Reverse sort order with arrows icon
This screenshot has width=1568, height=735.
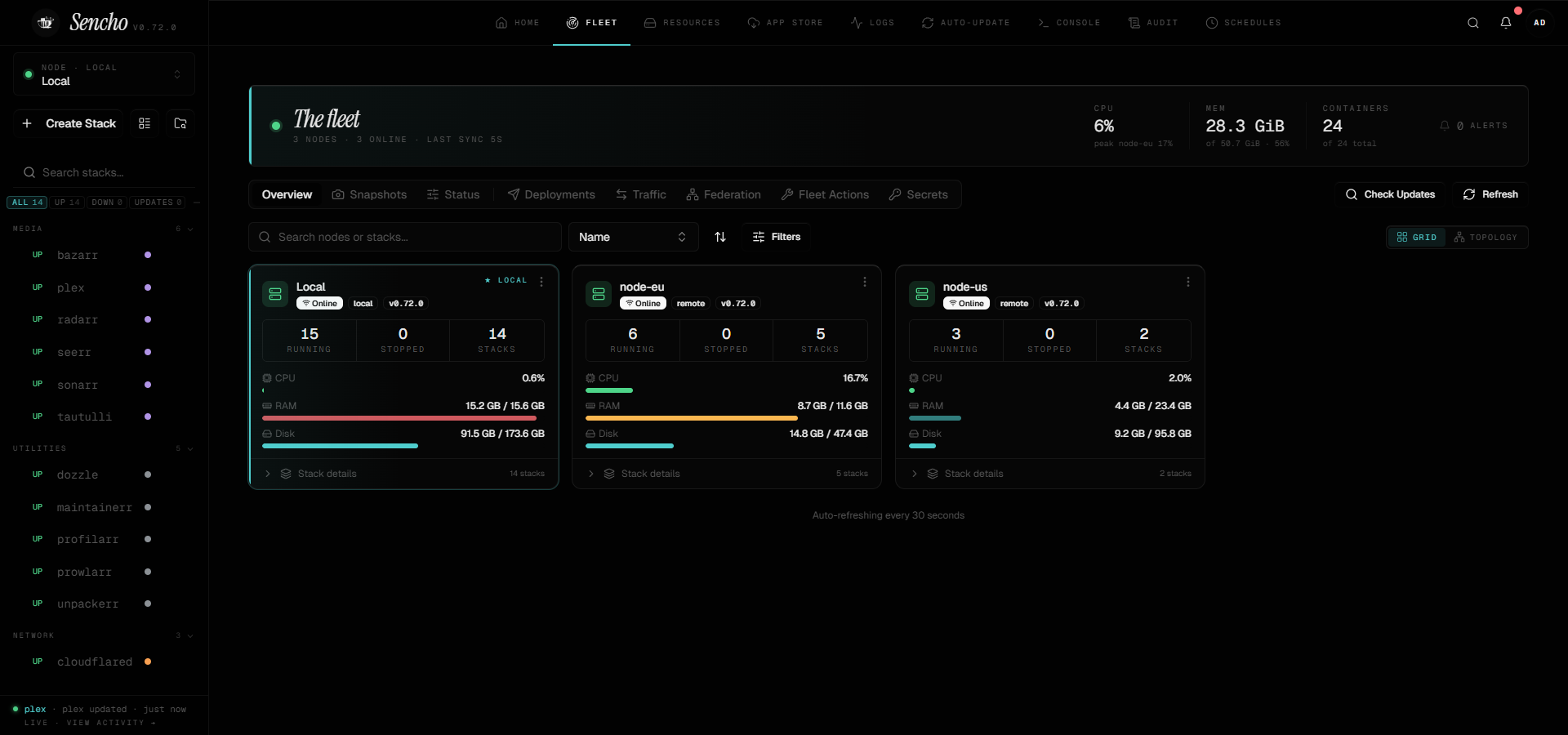720,237
